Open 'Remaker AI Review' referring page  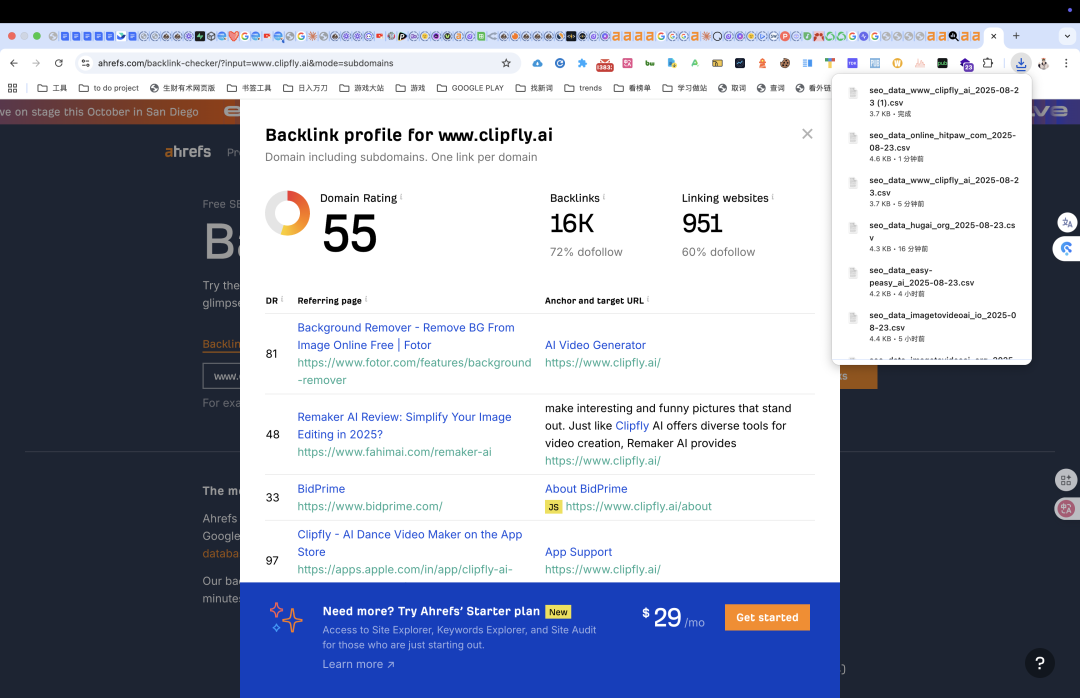point(404,426)
